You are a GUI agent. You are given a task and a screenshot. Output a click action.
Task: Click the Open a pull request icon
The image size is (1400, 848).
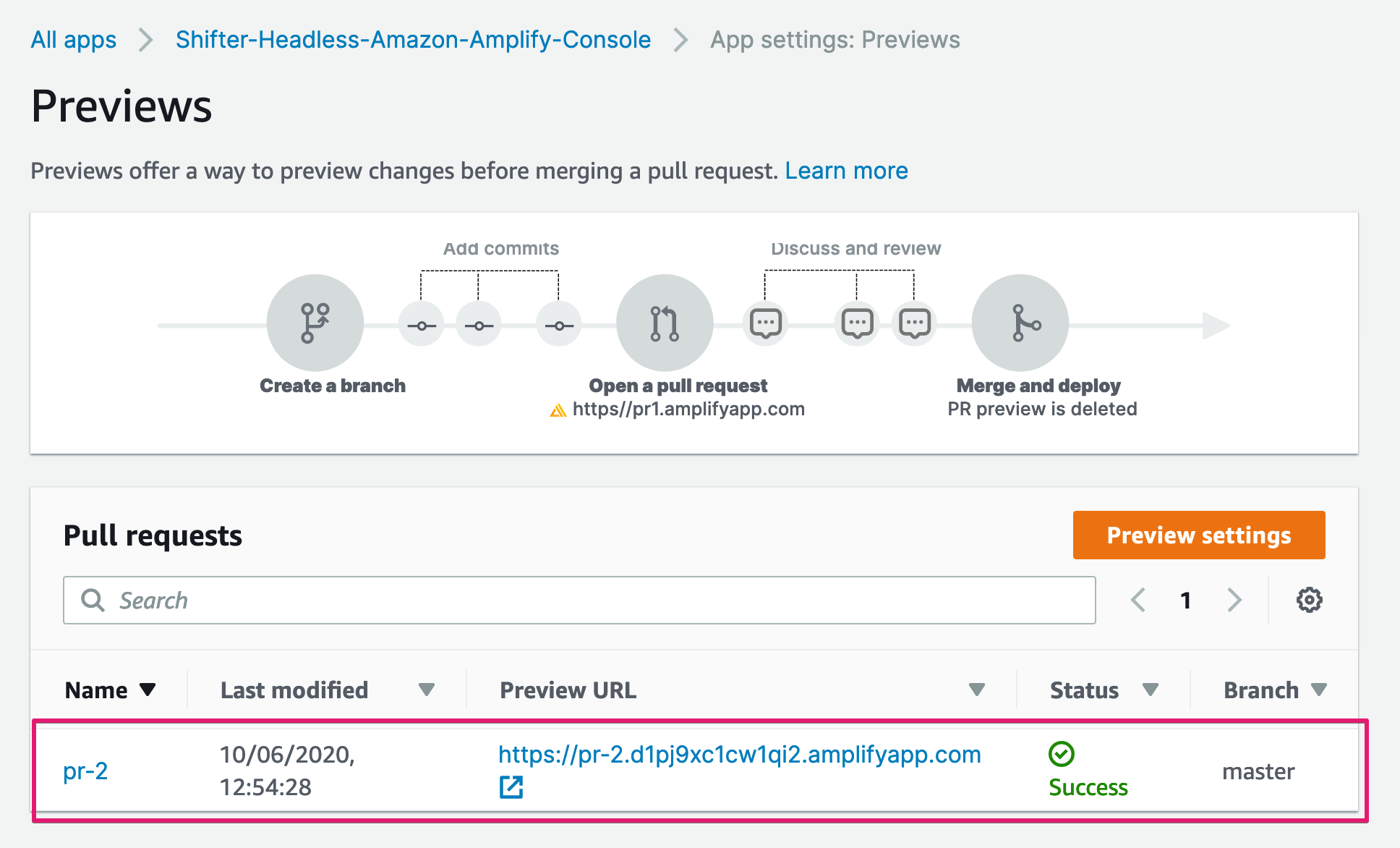click(665, 323)
